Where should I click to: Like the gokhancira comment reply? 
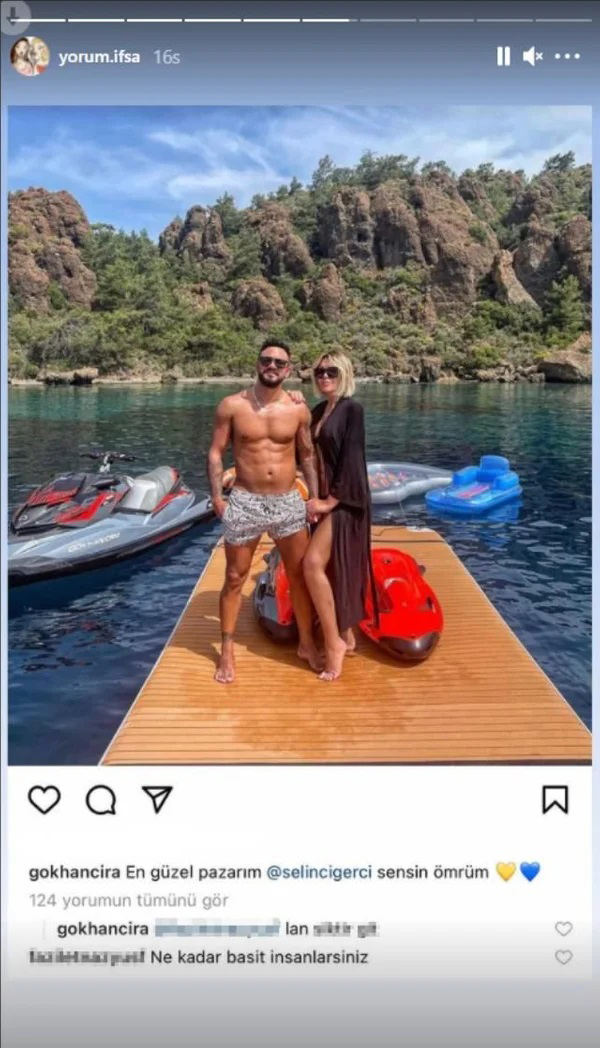point(564,928)
